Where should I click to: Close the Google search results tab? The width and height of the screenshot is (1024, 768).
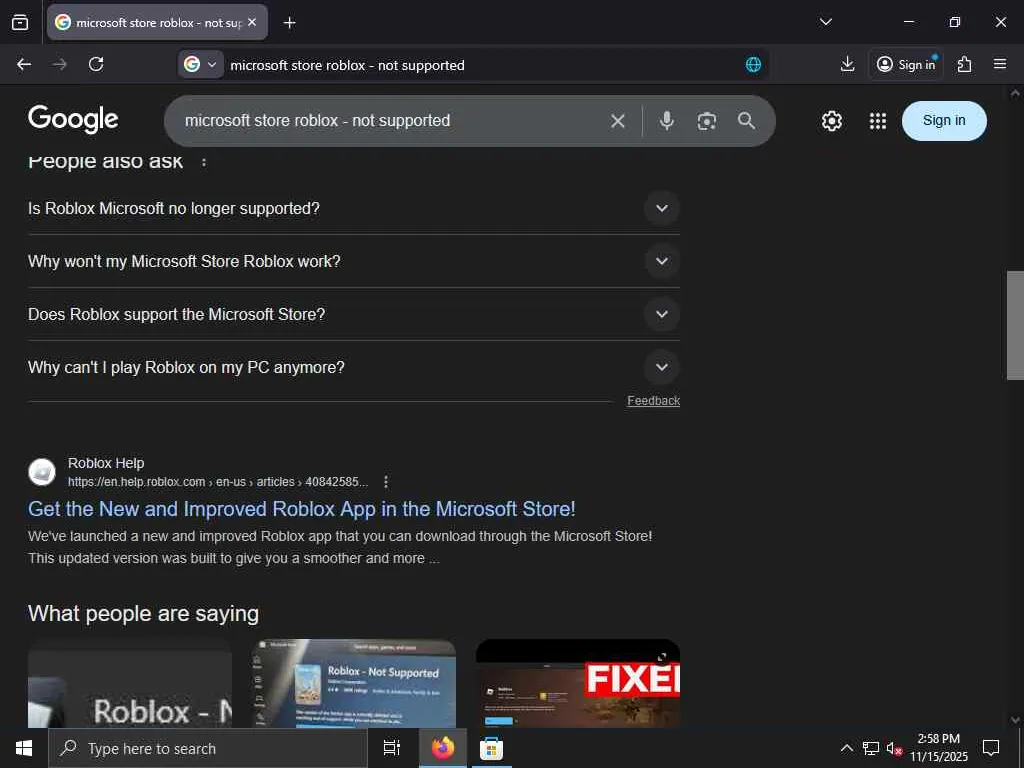pos(252,22)
